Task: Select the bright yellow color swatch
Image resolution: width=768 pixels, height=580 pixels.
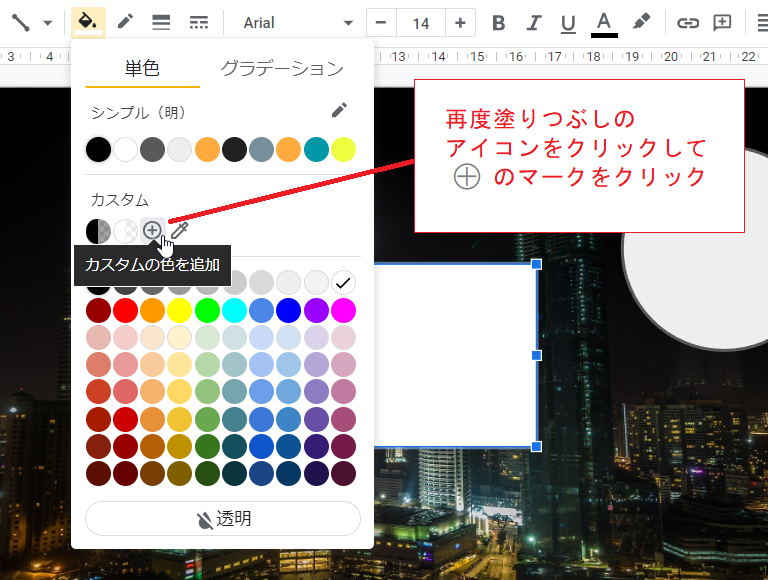Action: coord(180,311)
